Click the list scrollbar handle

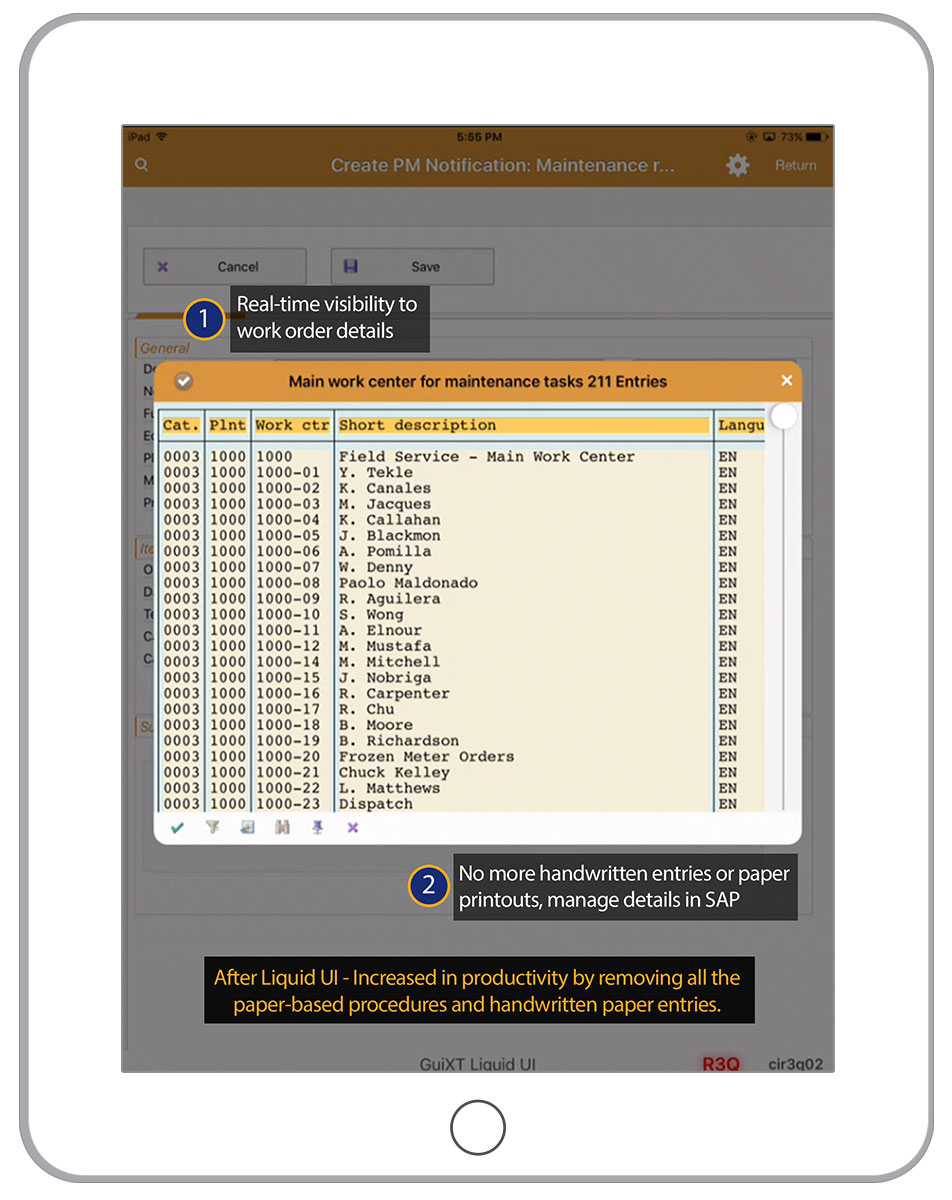[784, 417]
